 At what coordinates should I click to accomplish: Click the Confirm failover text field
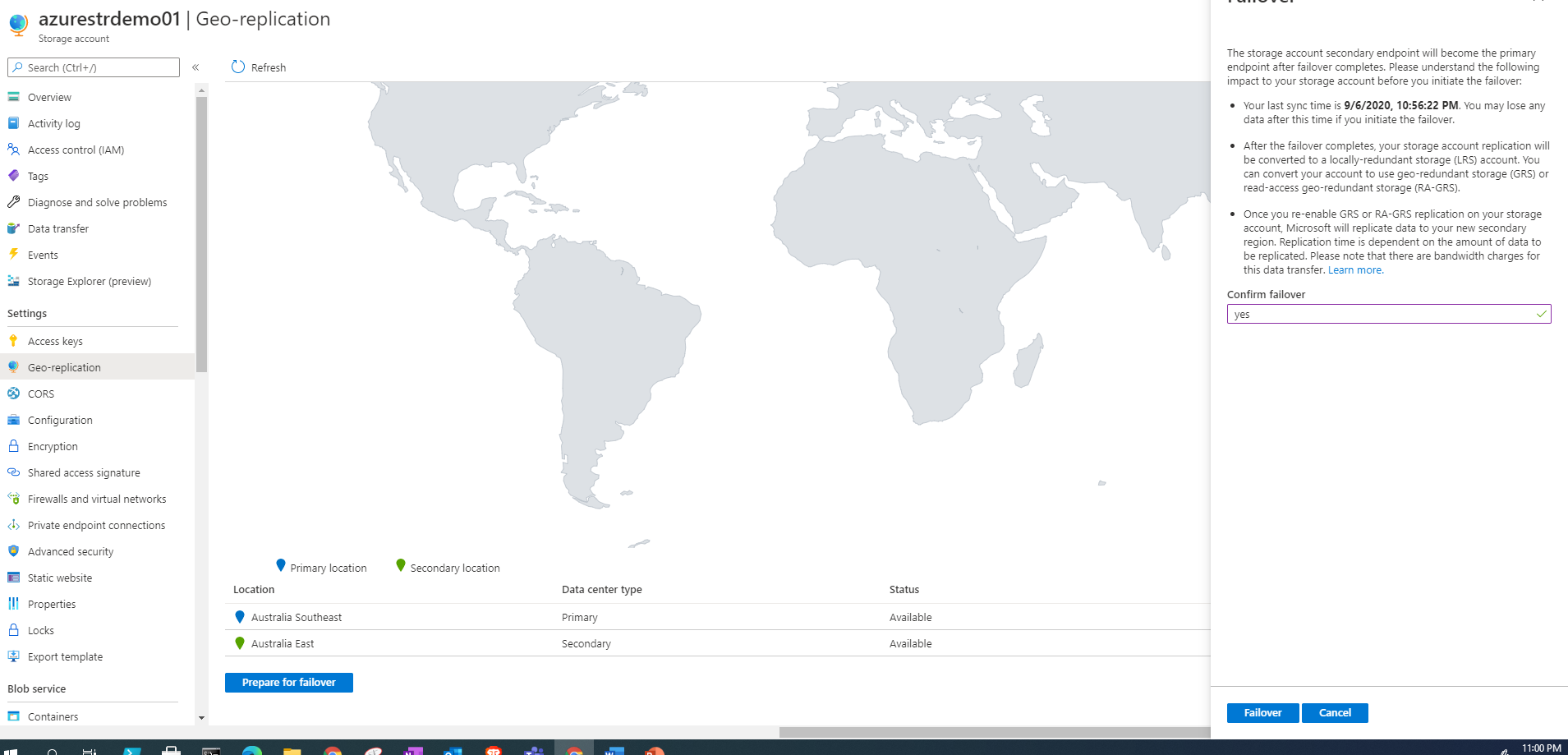(x=1388, y=314)
